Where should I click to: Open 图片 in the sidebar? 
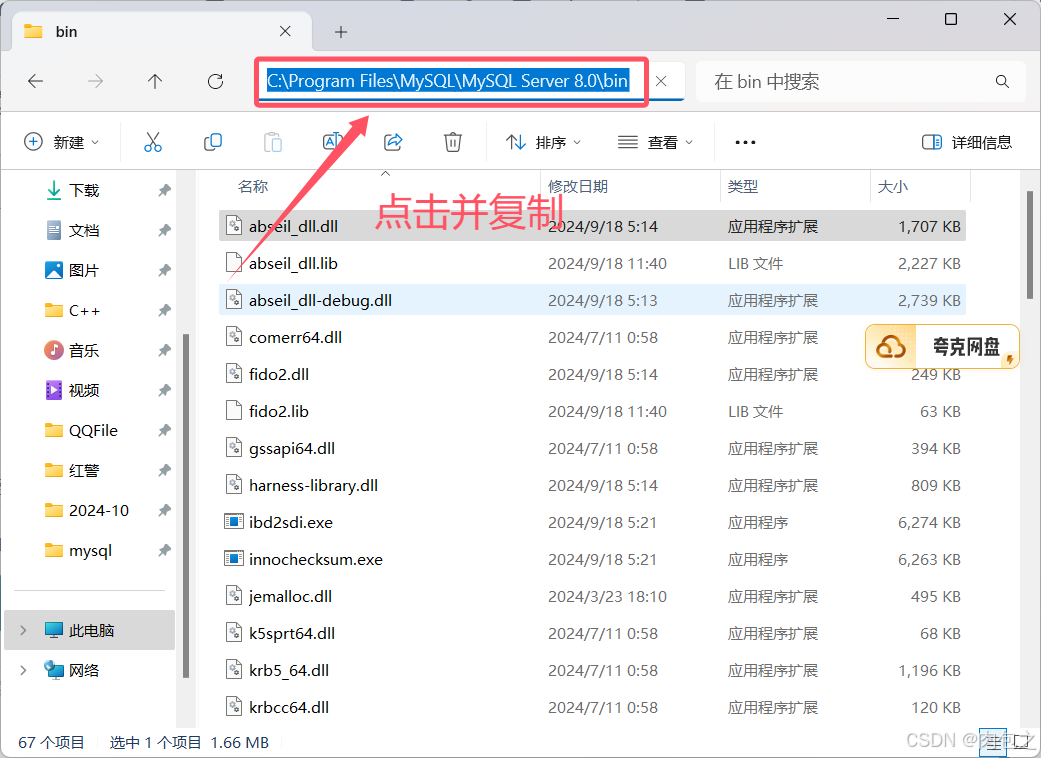[84, 270]
